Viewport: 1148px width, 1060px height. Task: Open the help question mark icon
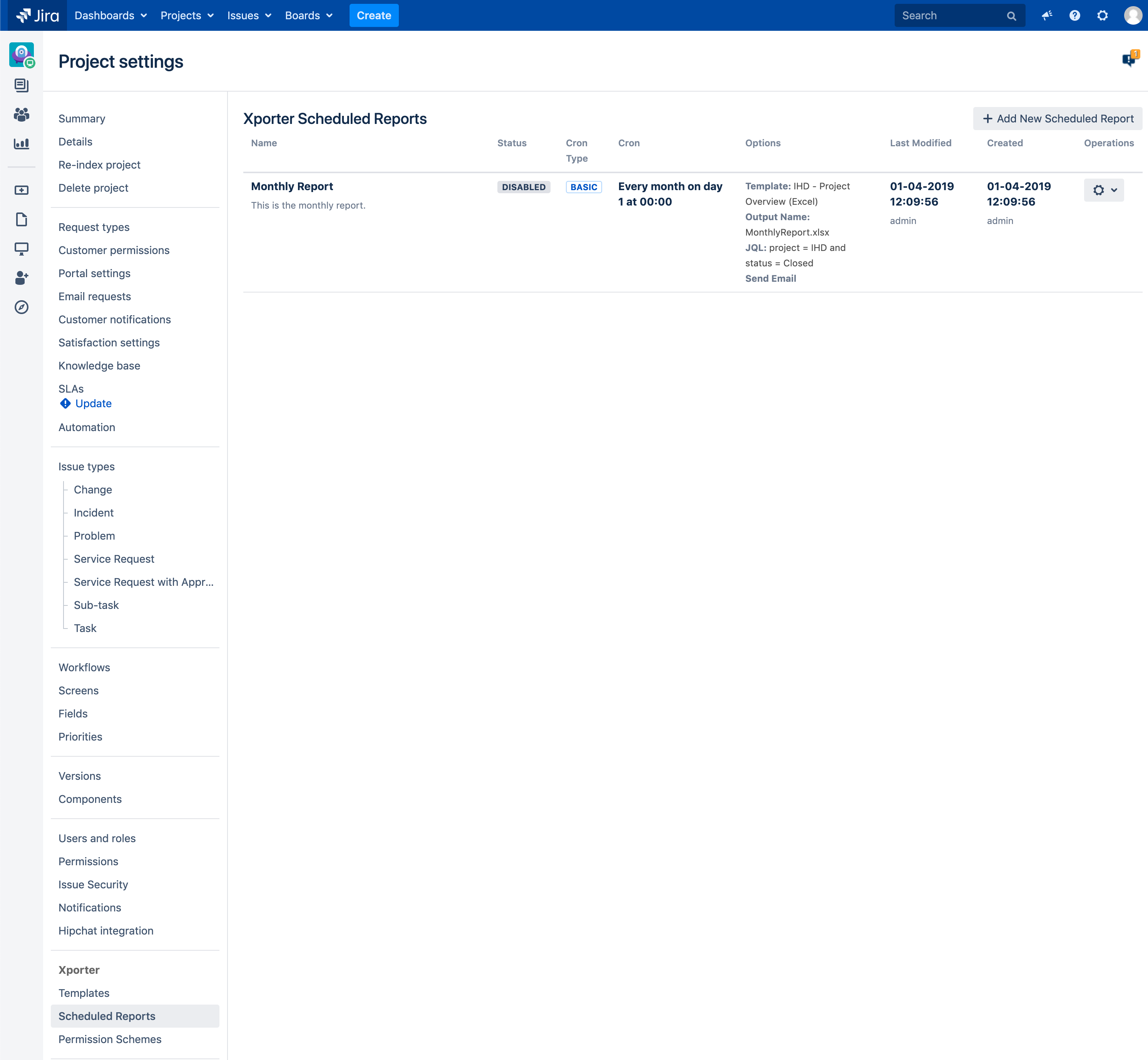pyautogui.click(x=1074, y=15)
